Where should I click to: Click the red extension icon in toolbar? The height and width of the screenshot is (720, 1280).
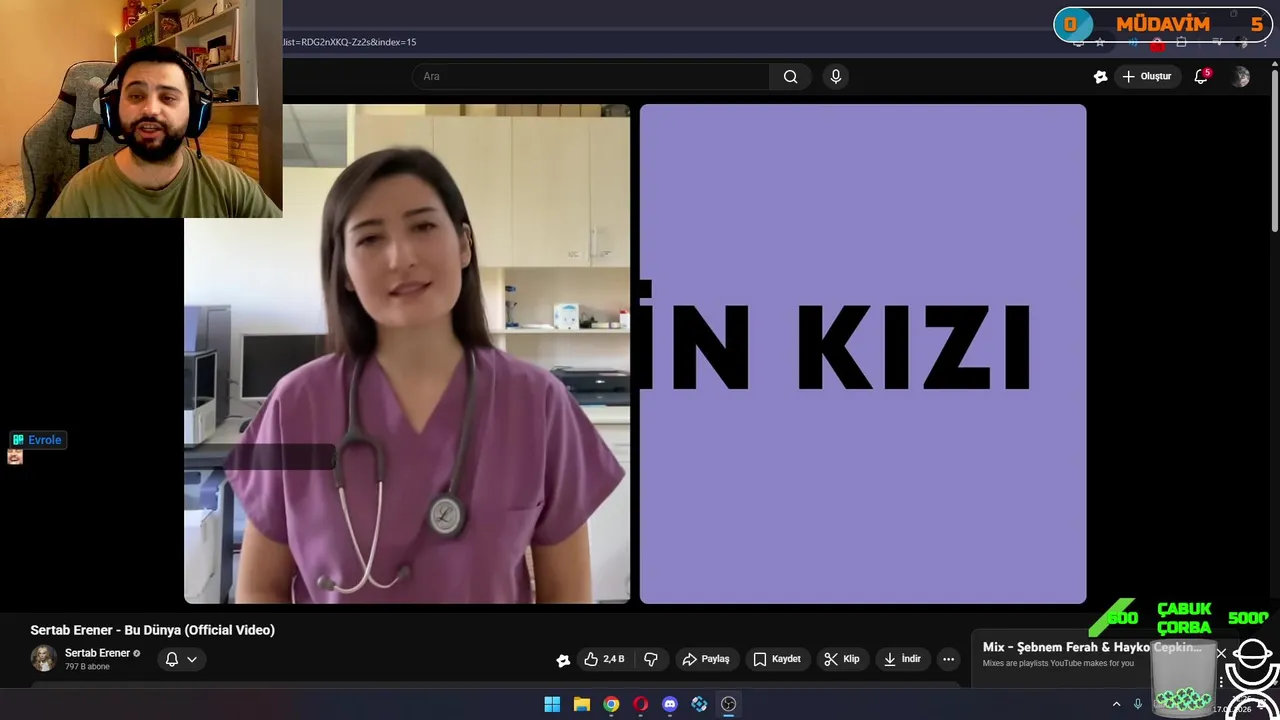tap(1157, 44)
